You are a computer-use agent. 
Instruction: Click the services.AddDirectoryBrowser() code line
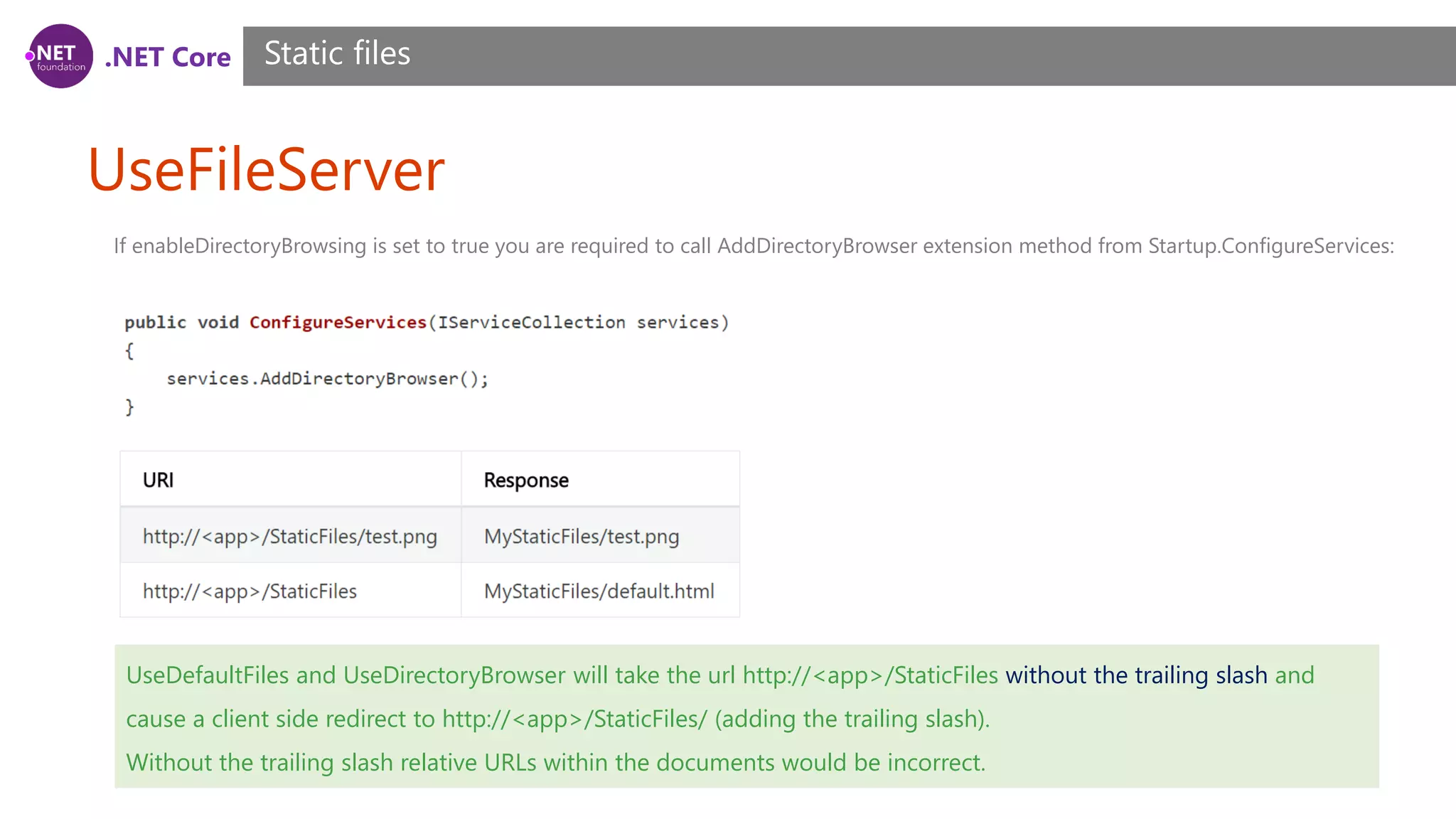(327, 379)
